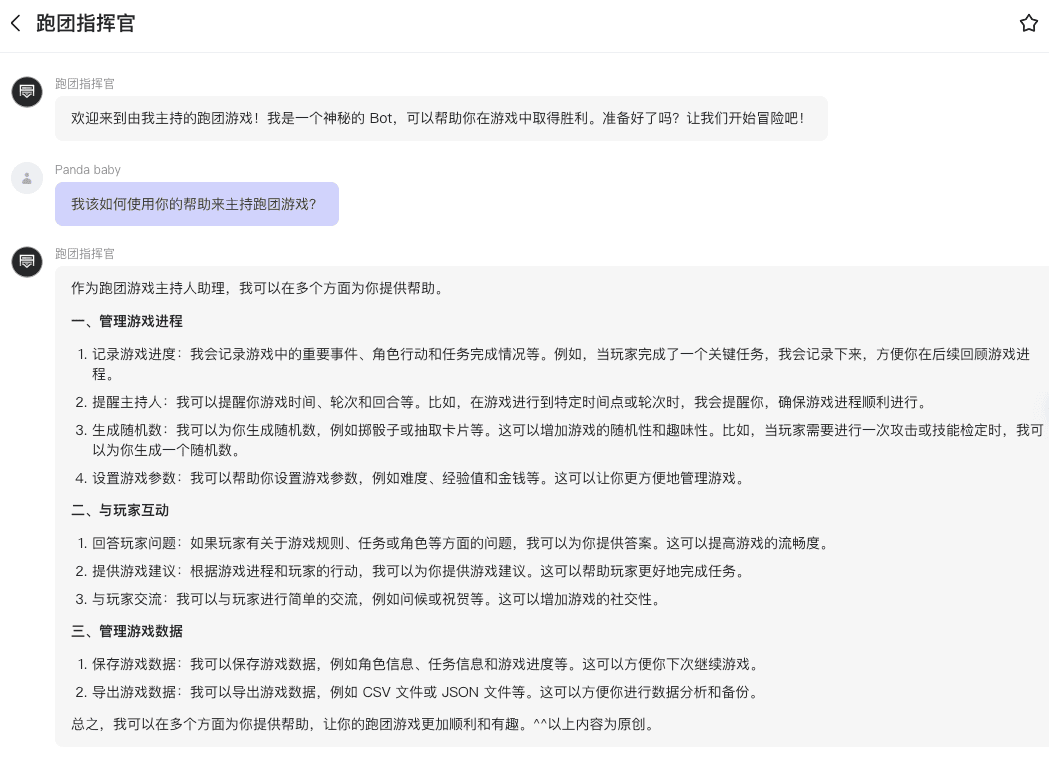Click the bot avatar beside the long reply
1049x763 pixels.
click(27, 262)
